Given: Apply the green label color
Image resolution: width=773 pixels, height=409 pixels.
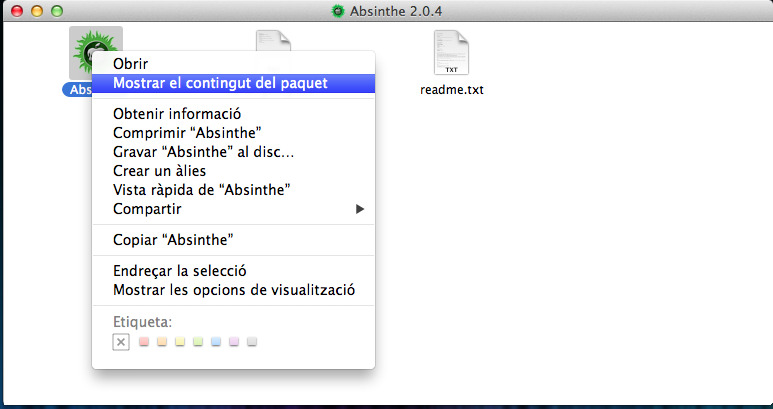Looking at the screenshot, I should (x=198, y=342).
